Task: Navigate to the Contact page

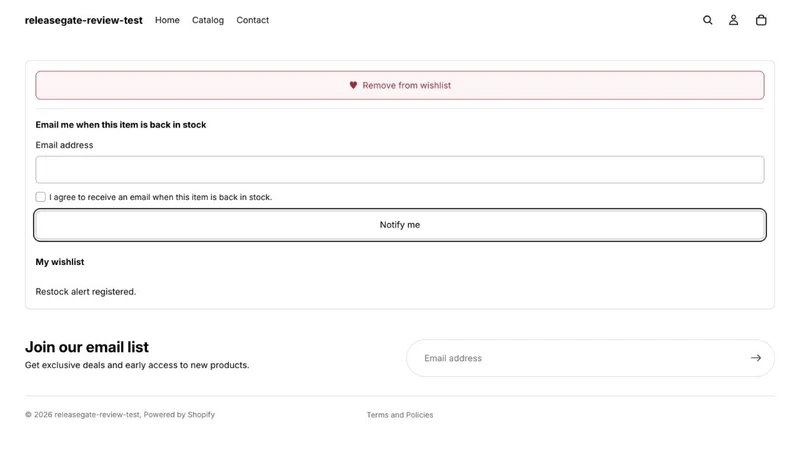Action: click(253, 20)
